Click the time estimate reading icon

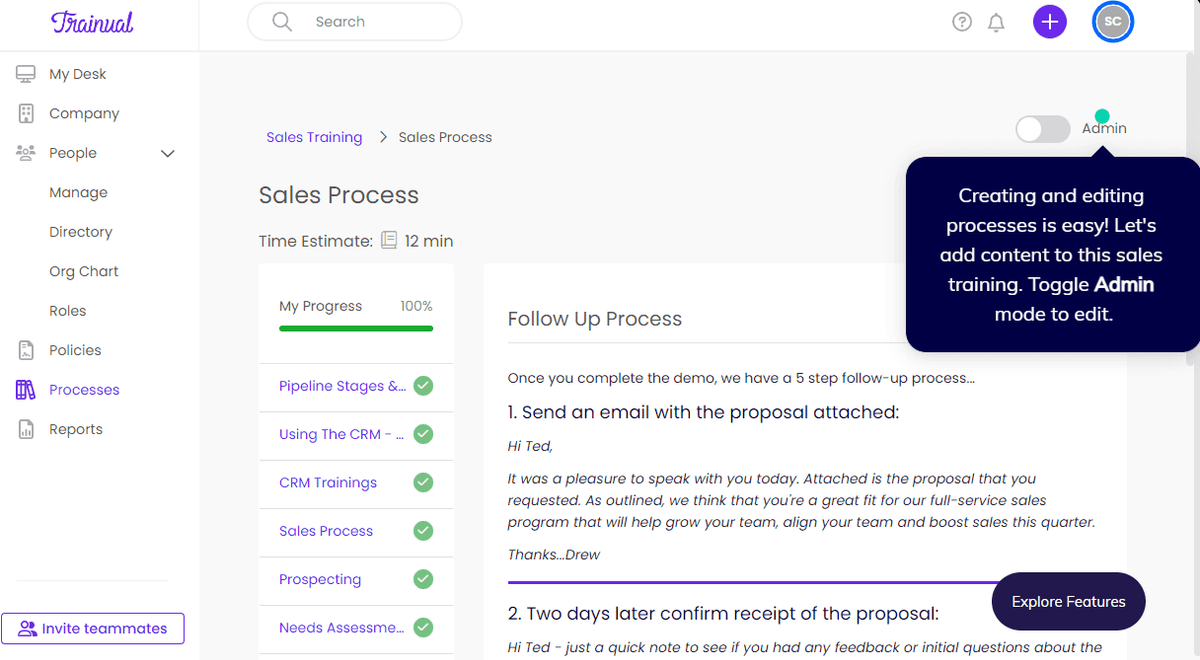tap(389, 240)
